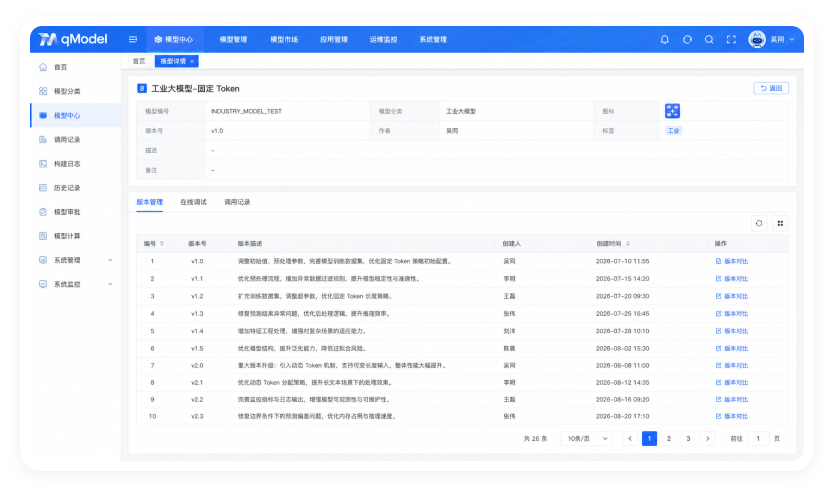The width and height of the screenshot is (834, 495).
Task: Close the 模型详情 tab with its X
Action: click(192, 61)
